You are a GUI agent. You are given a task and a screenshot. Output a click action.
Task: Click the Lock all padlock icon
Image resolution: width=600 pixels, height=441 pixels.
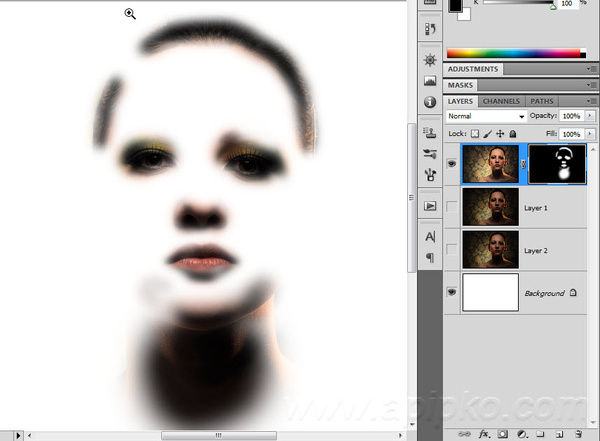pyautogui.click(x=513, y=134)
